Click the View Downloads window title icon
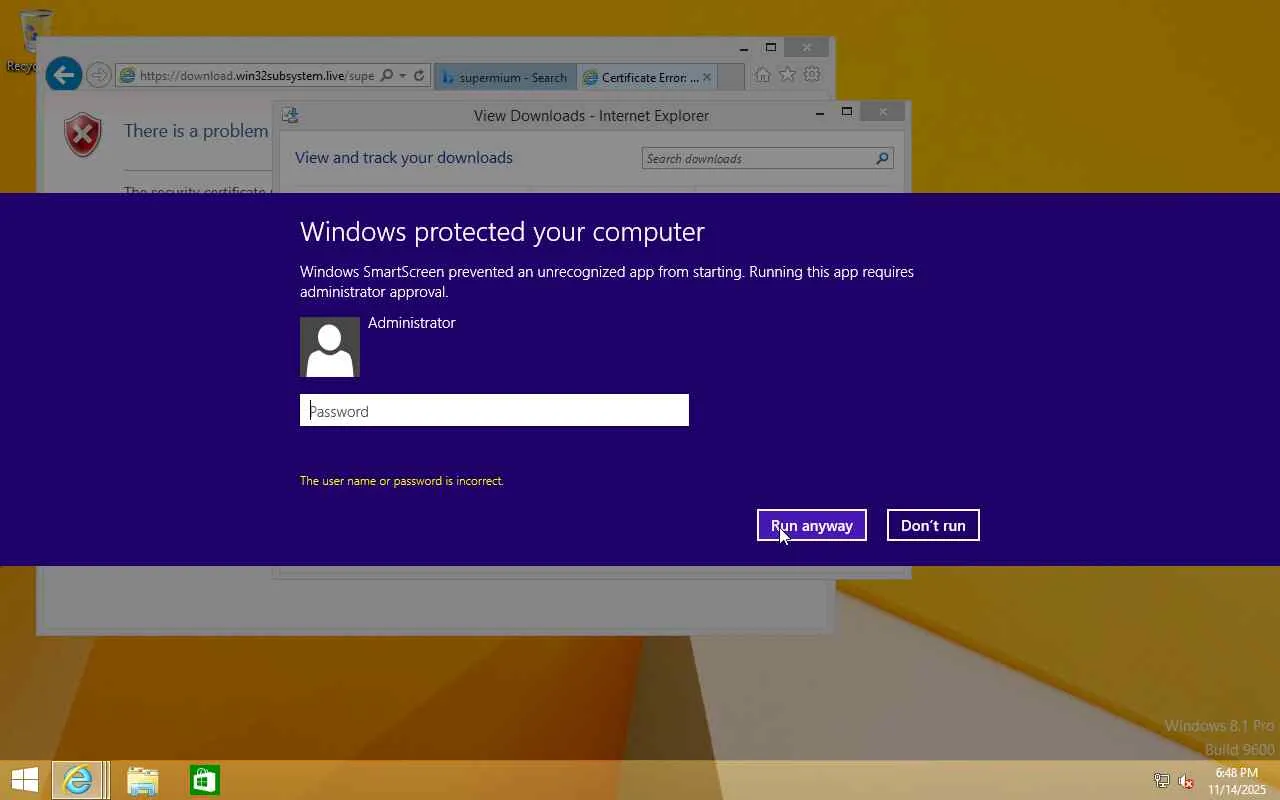Screen dimensions: 1280x800 (x=290, y=115)
